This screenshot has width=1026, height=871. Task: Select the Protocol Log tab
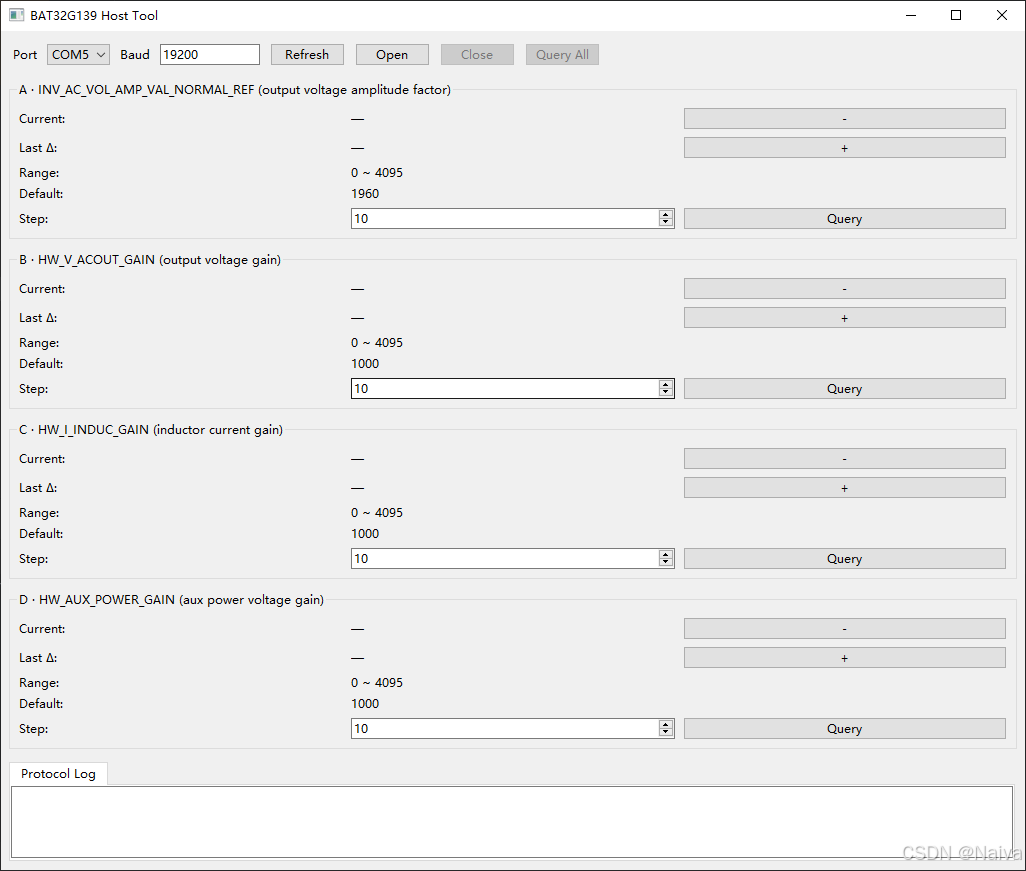tap(58, 773)
